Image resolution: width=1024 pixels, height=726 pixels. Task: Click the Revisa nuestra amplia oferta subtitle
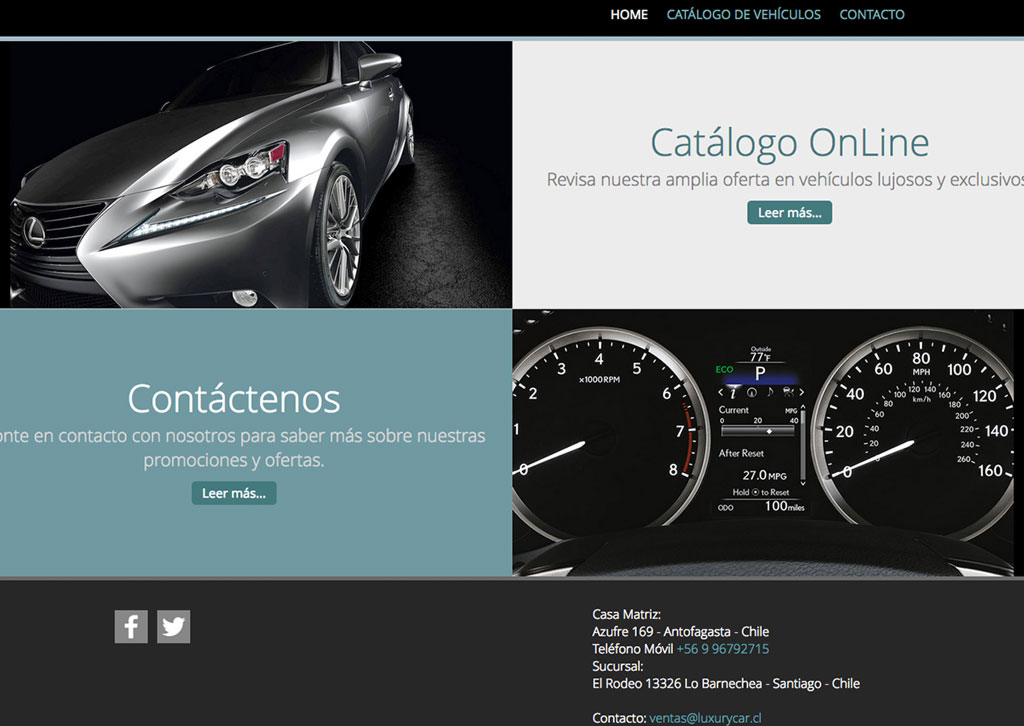(x=785, y=180)
